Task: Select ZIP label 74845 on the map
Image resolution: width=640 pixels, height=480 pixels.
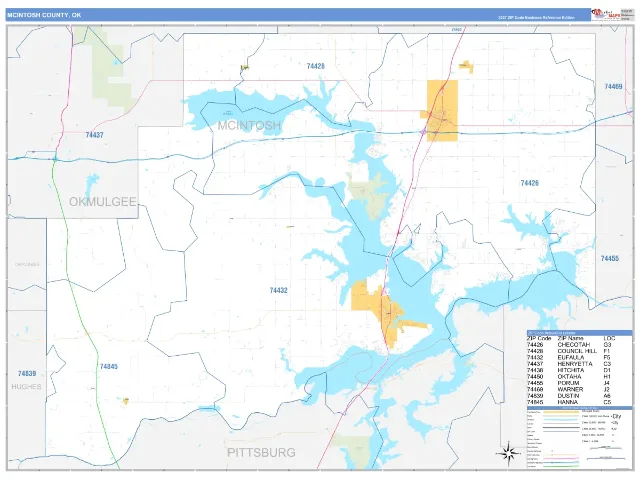Action: (x=109, y=366)
